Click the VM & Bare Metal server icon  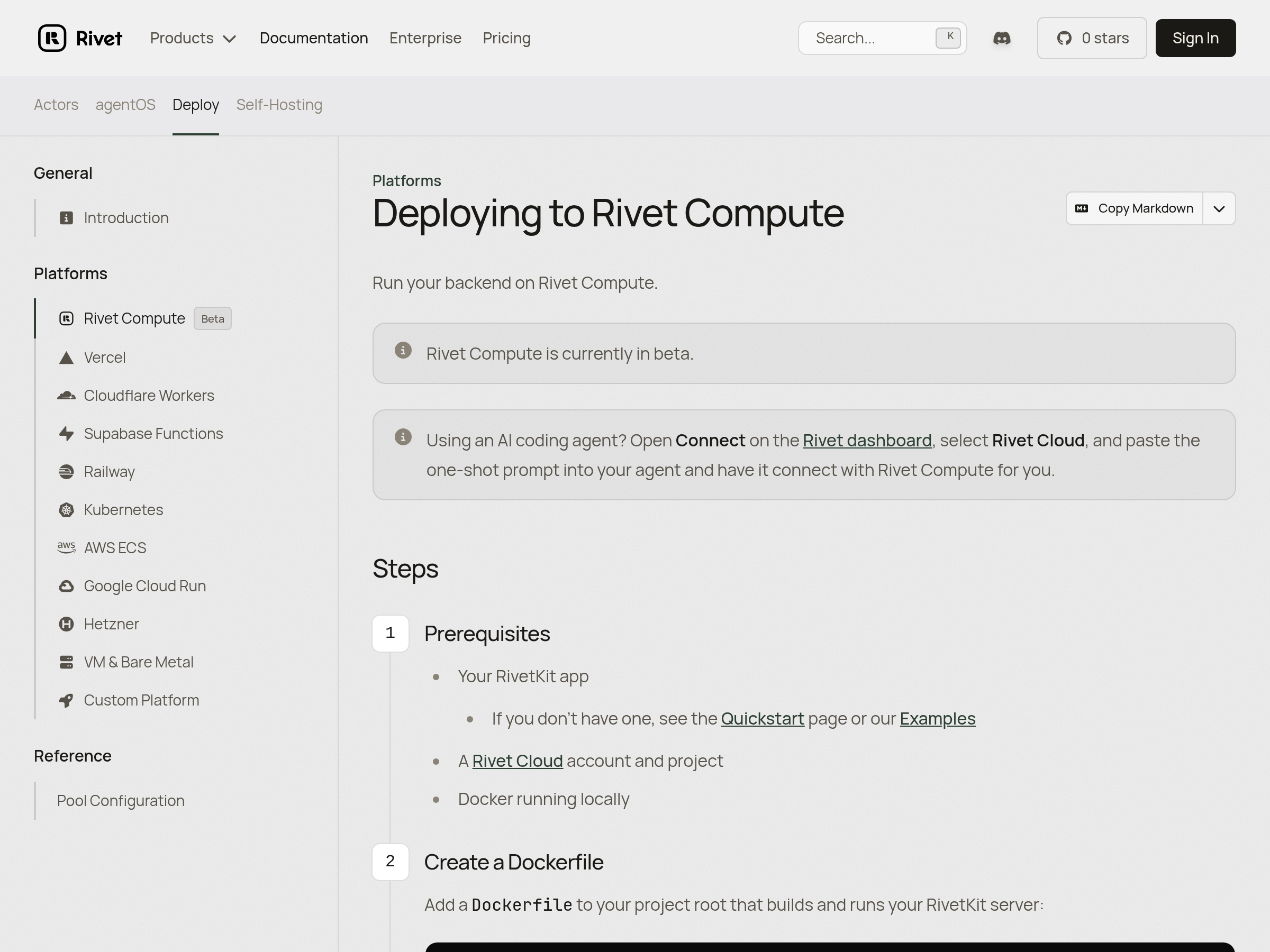[66, 662]
